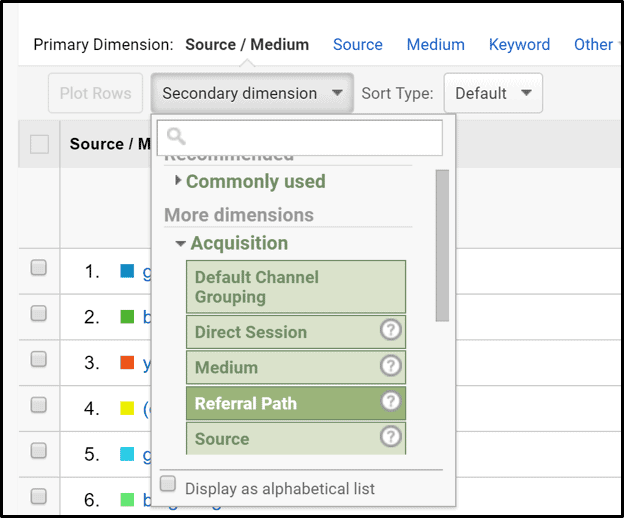Image resolution: width=624 pixels, height=518 pixels.
Task: Check the checkbox for row 3
Action: (39, 359)
